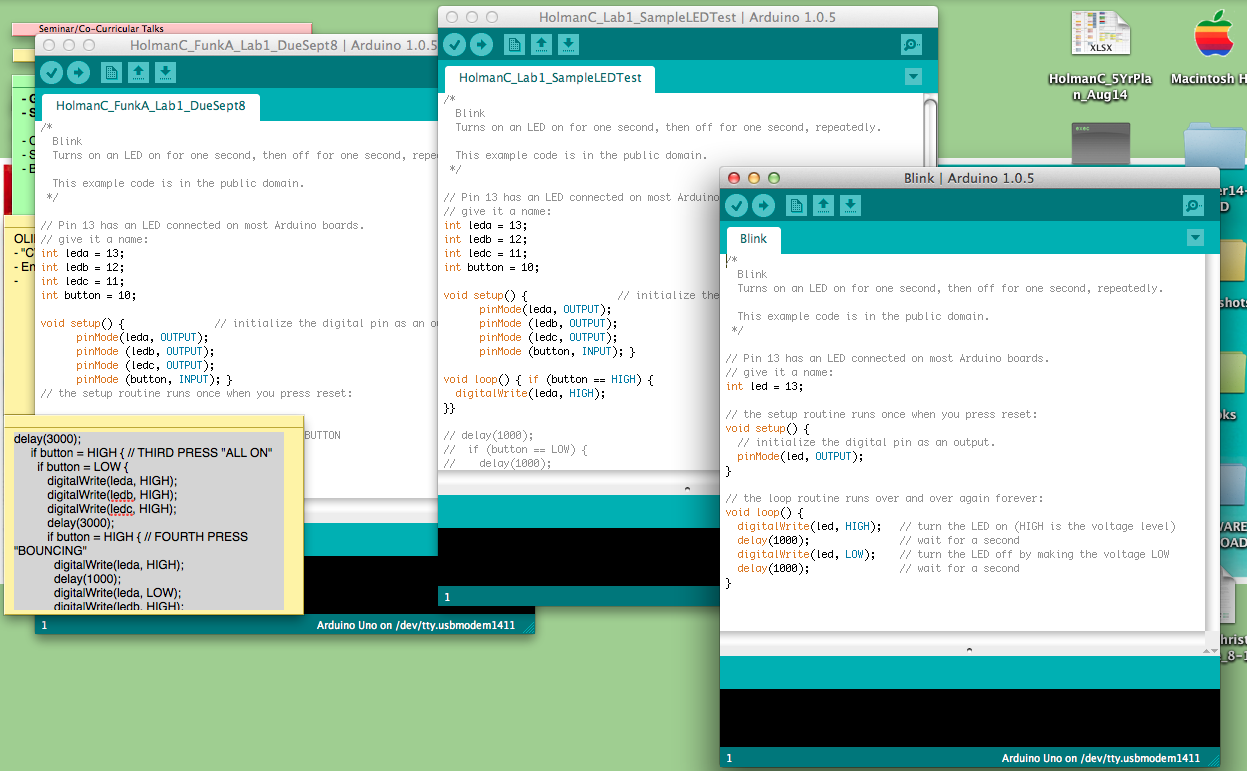Click 'digitalWrite(led, HIGH);' in Blink code
This screenshot has height=771, width=1247.
[809, 526]
